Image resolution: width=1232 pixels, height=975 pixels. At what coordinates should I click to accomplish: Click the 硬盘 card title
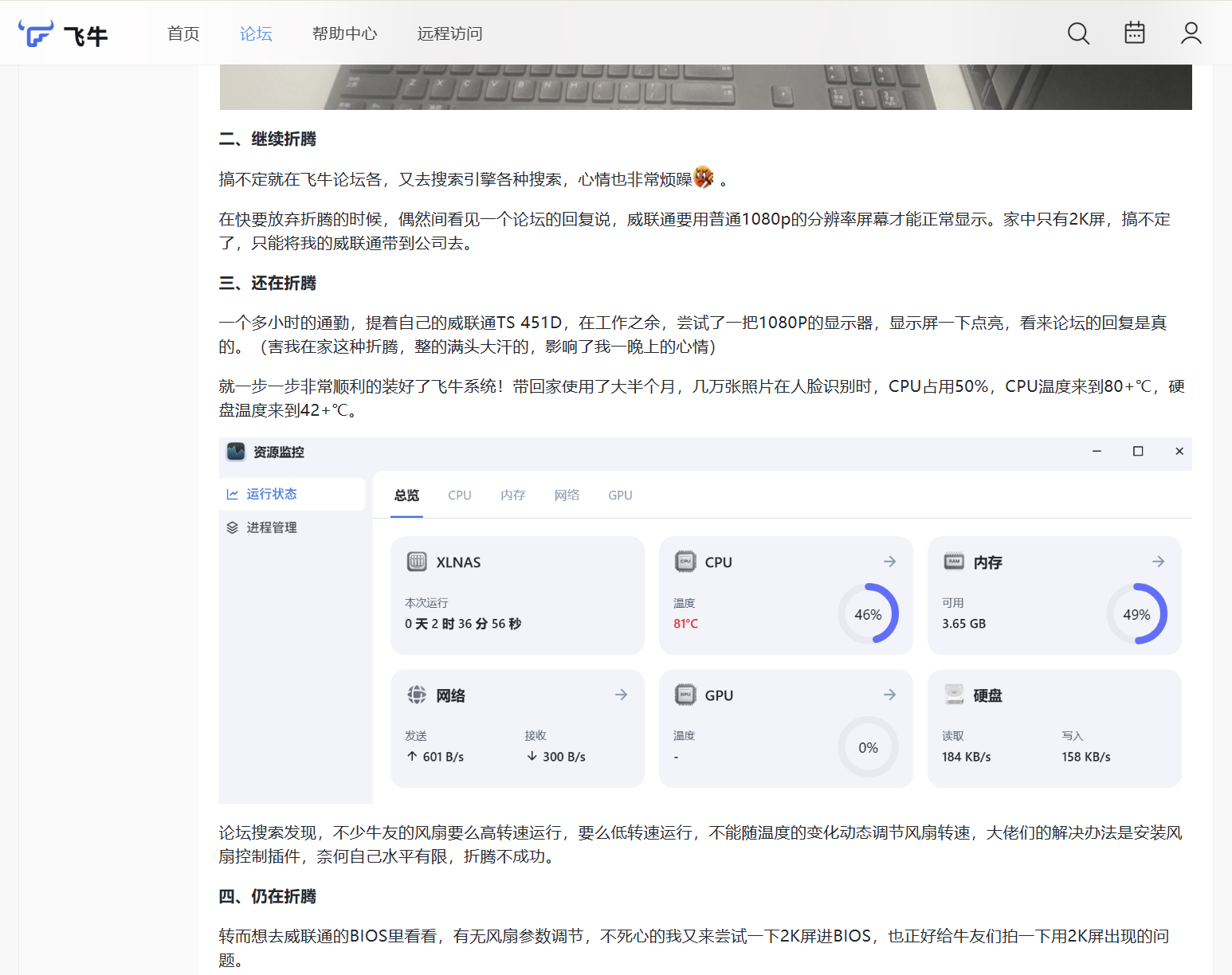click(987, 695)
